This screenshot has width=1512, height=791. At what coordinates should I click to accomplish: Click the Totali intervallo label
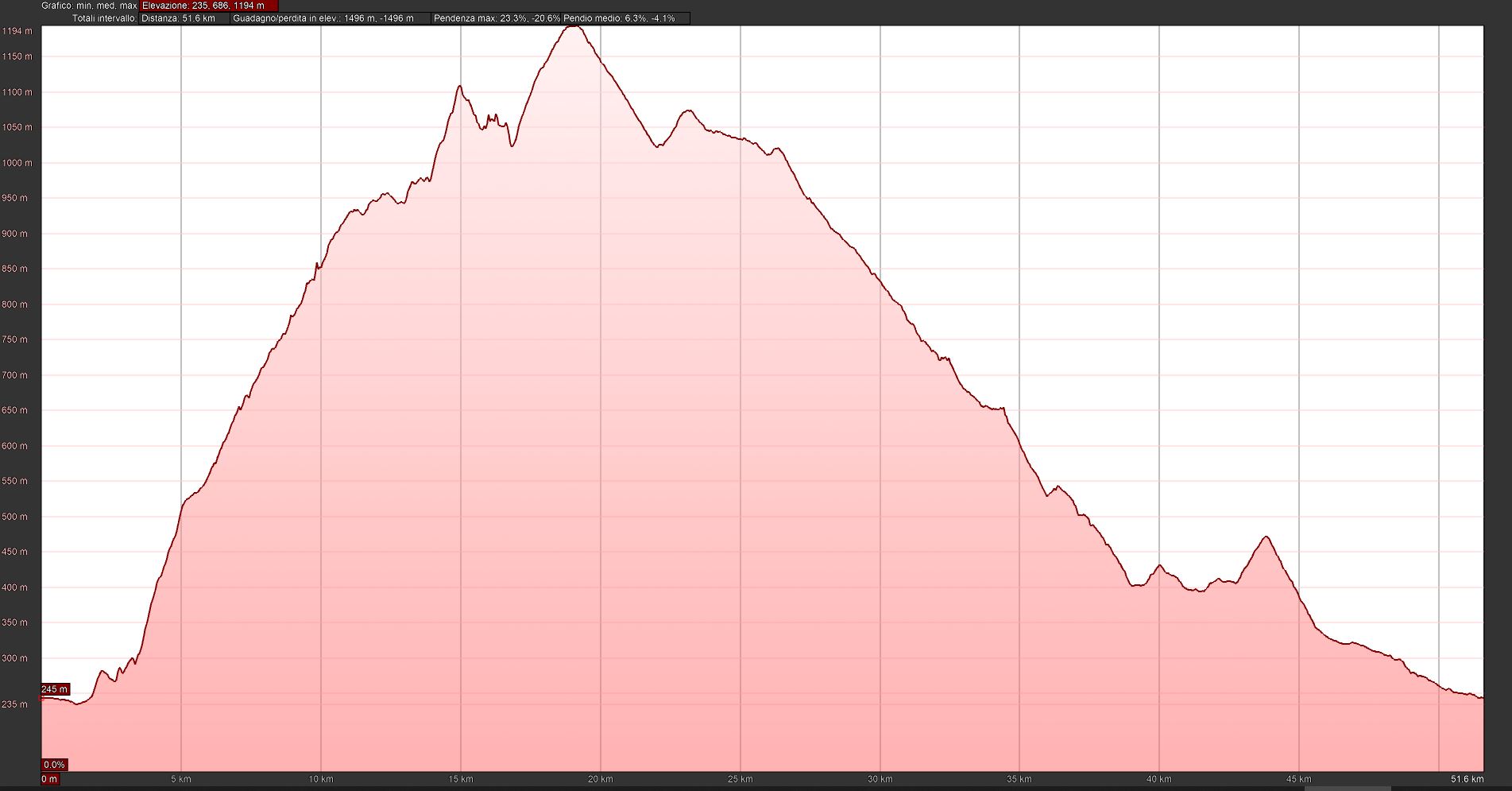pos(104,18)
